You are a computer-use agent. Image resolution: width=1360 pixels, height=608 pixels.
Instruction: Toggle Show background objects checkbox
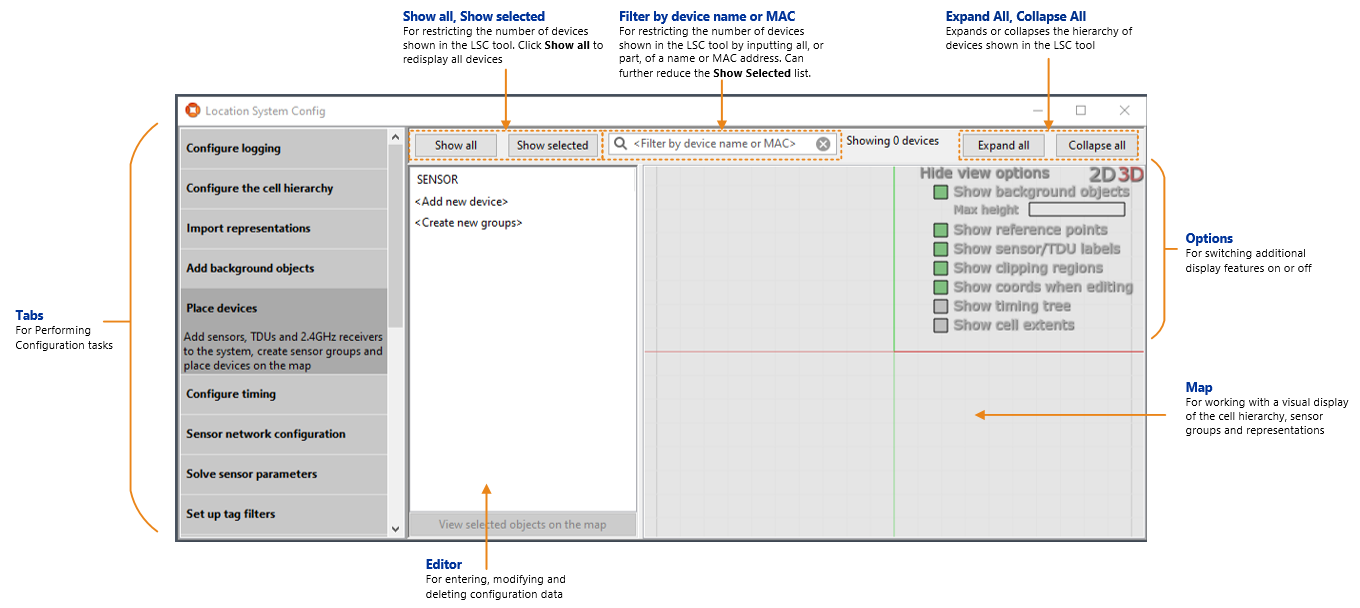[x=940, y=192]
